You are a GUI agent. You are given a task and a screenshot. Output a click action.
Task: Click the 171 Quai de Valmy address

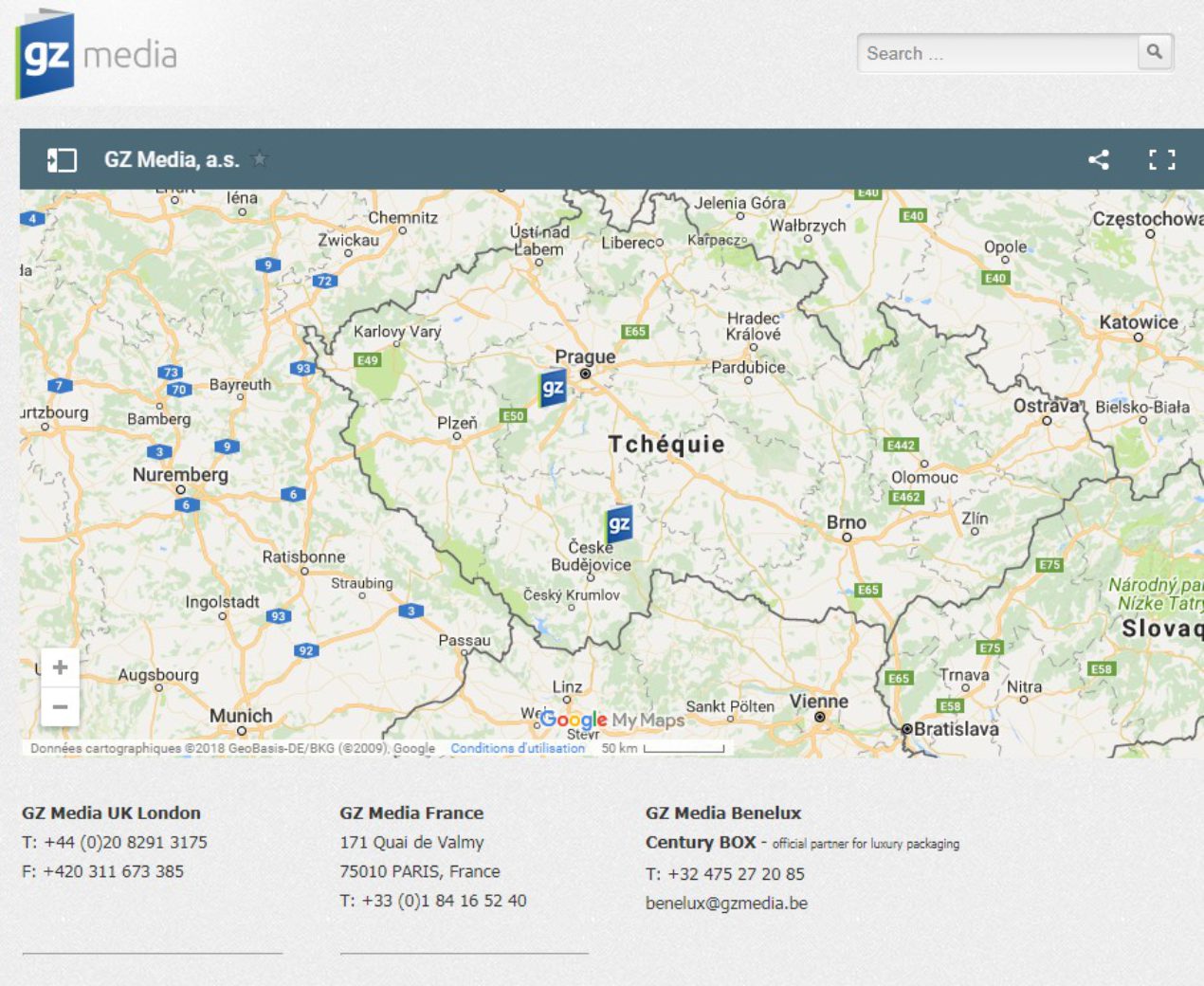411,842
